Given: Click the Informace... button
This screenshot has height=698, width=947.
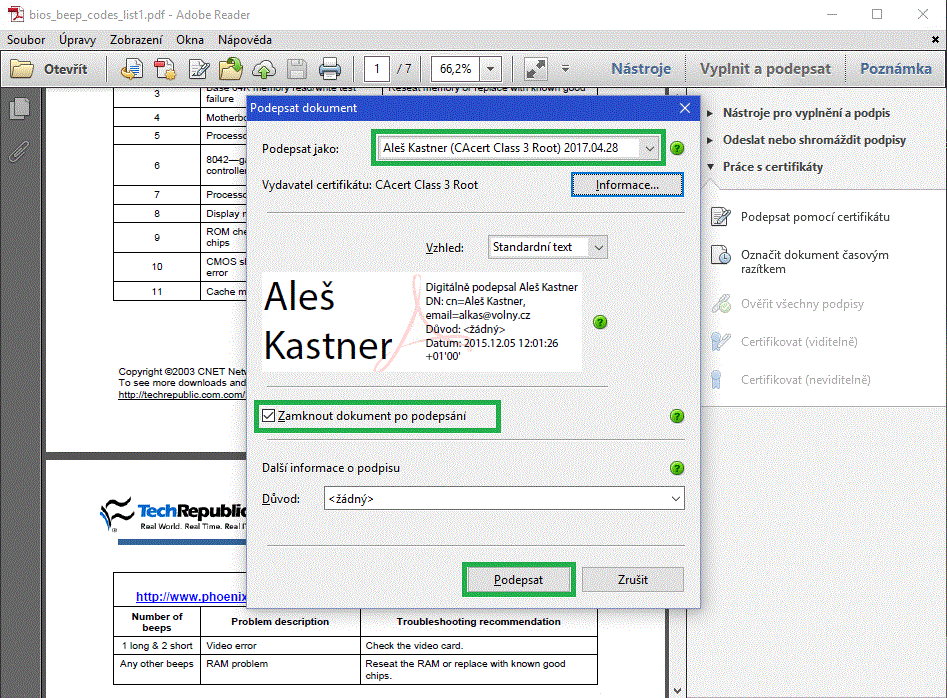Looking at the screenshot, I should click(x=627, y=185).
